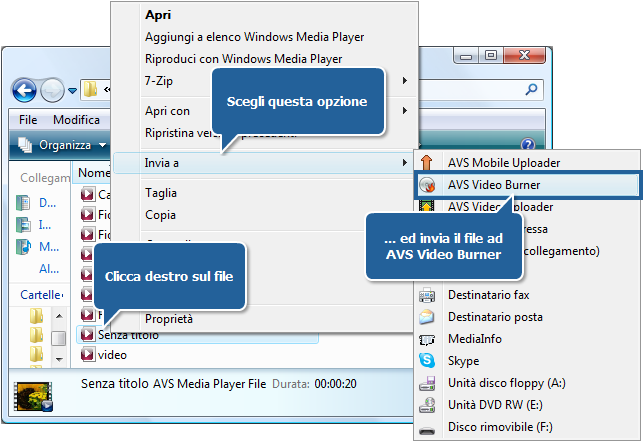
Task: Select Unità DVD RW (E:)
Action: [495, 405]
